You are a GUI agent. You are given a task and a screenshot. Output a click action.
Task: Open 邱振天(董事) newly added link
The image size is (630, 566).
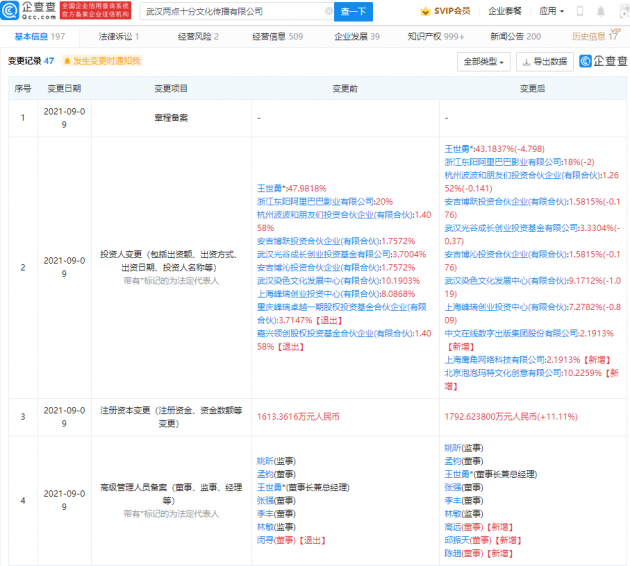pyautogui.click(x=468, y=540)
